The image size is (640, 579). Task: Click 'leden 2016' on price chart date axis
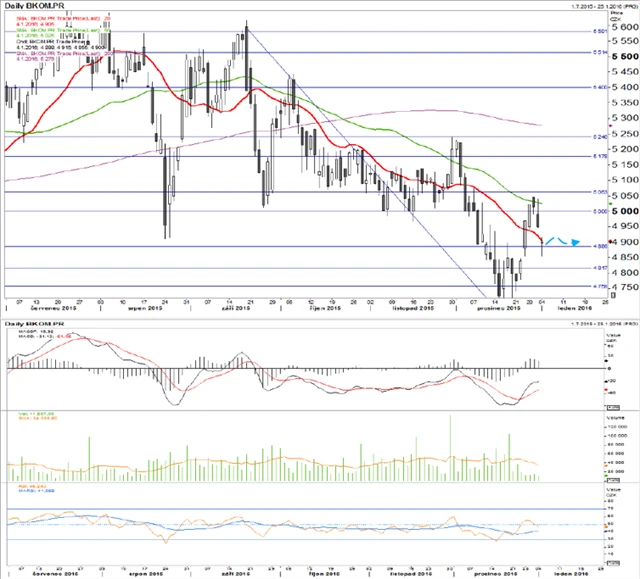(x=575, y=308)
